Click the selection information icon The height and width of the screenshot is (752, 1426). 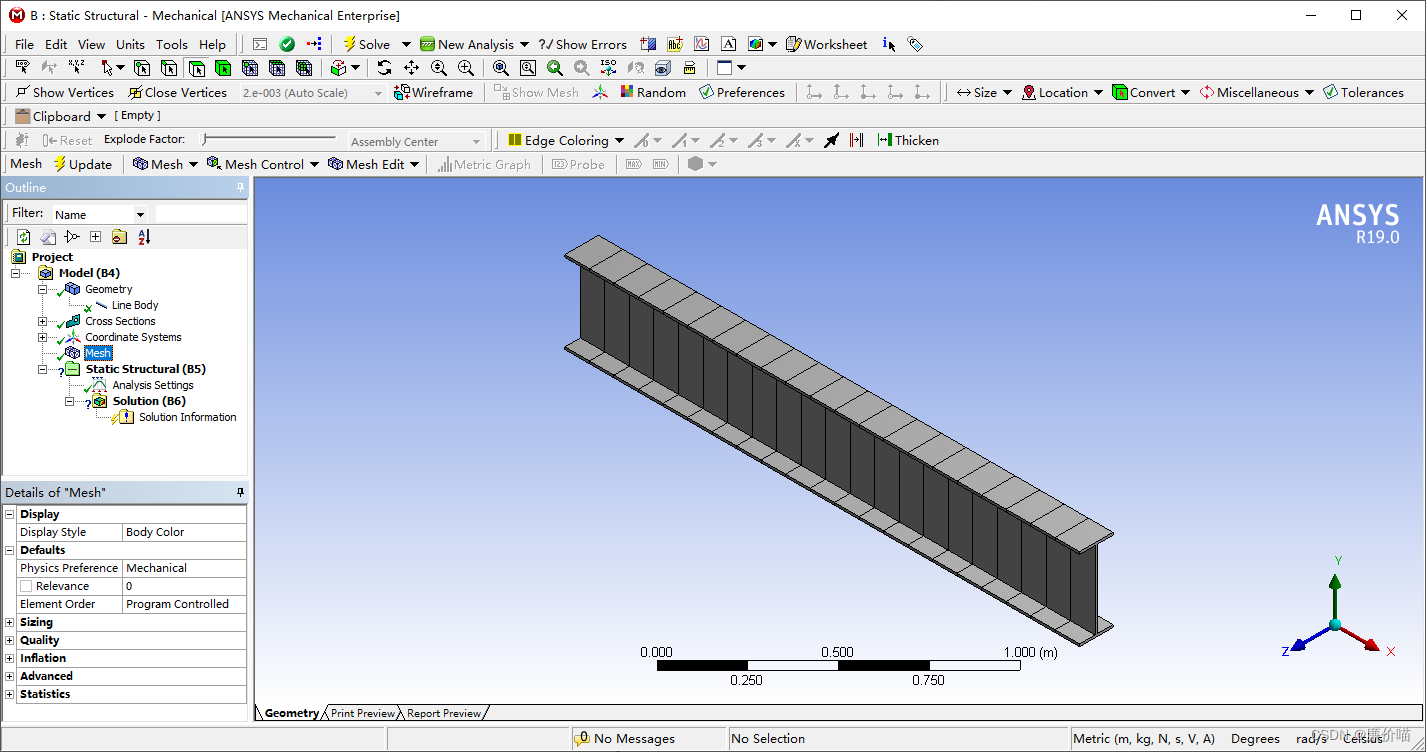pos(889,44)
